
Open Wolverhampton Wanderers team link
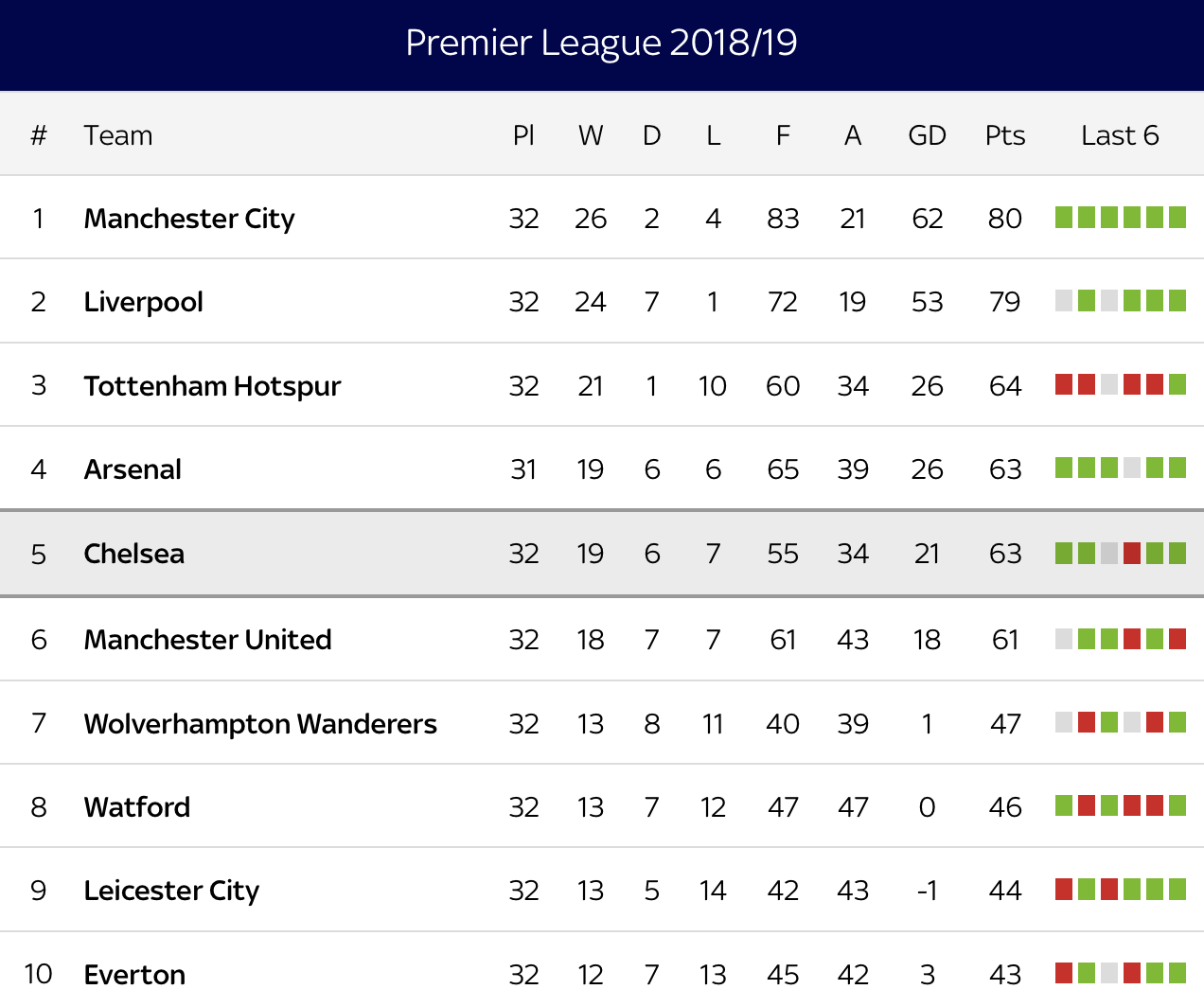coord(260,724)
